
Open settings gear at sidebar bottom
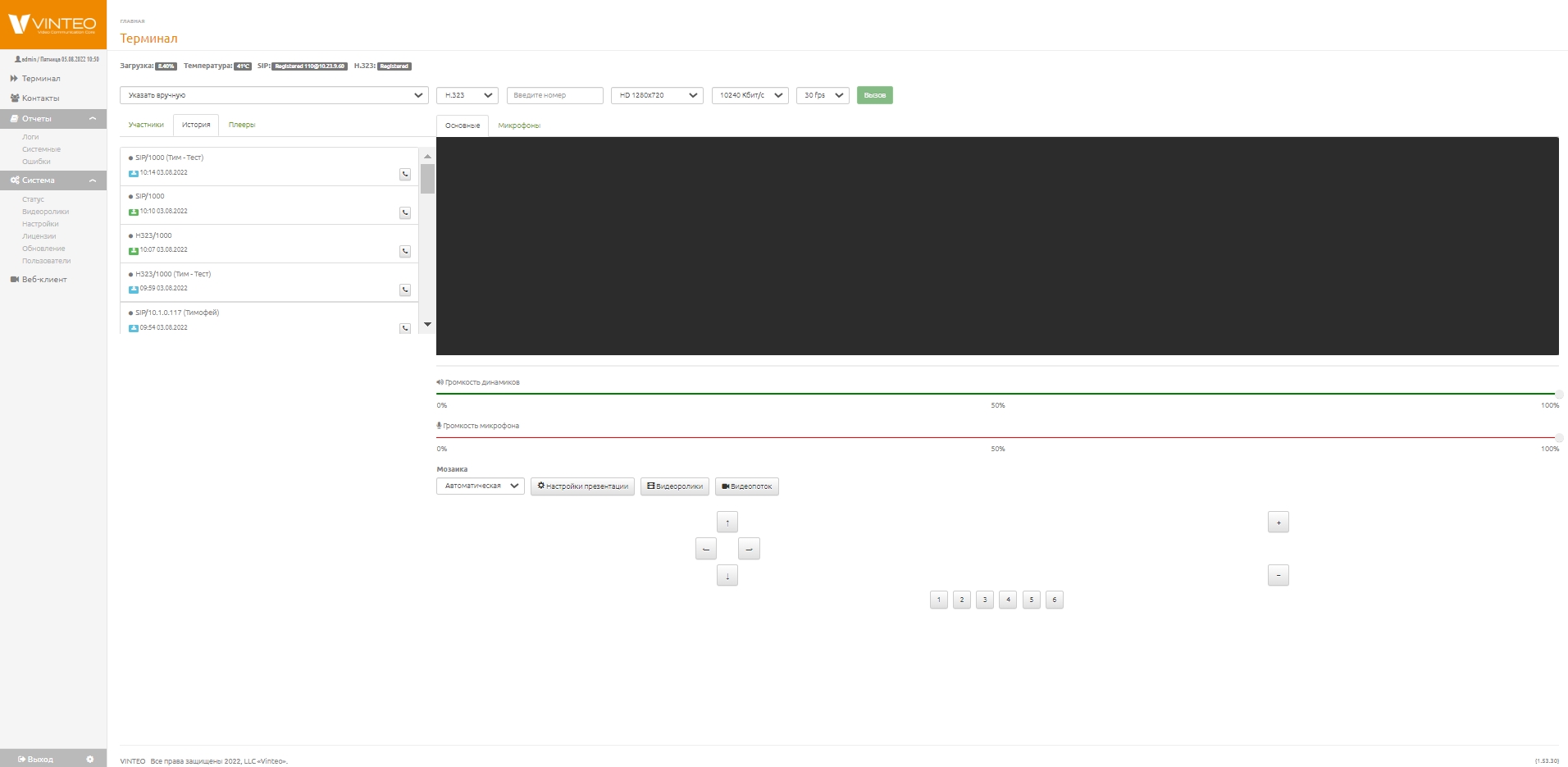[x=90, y=759]
